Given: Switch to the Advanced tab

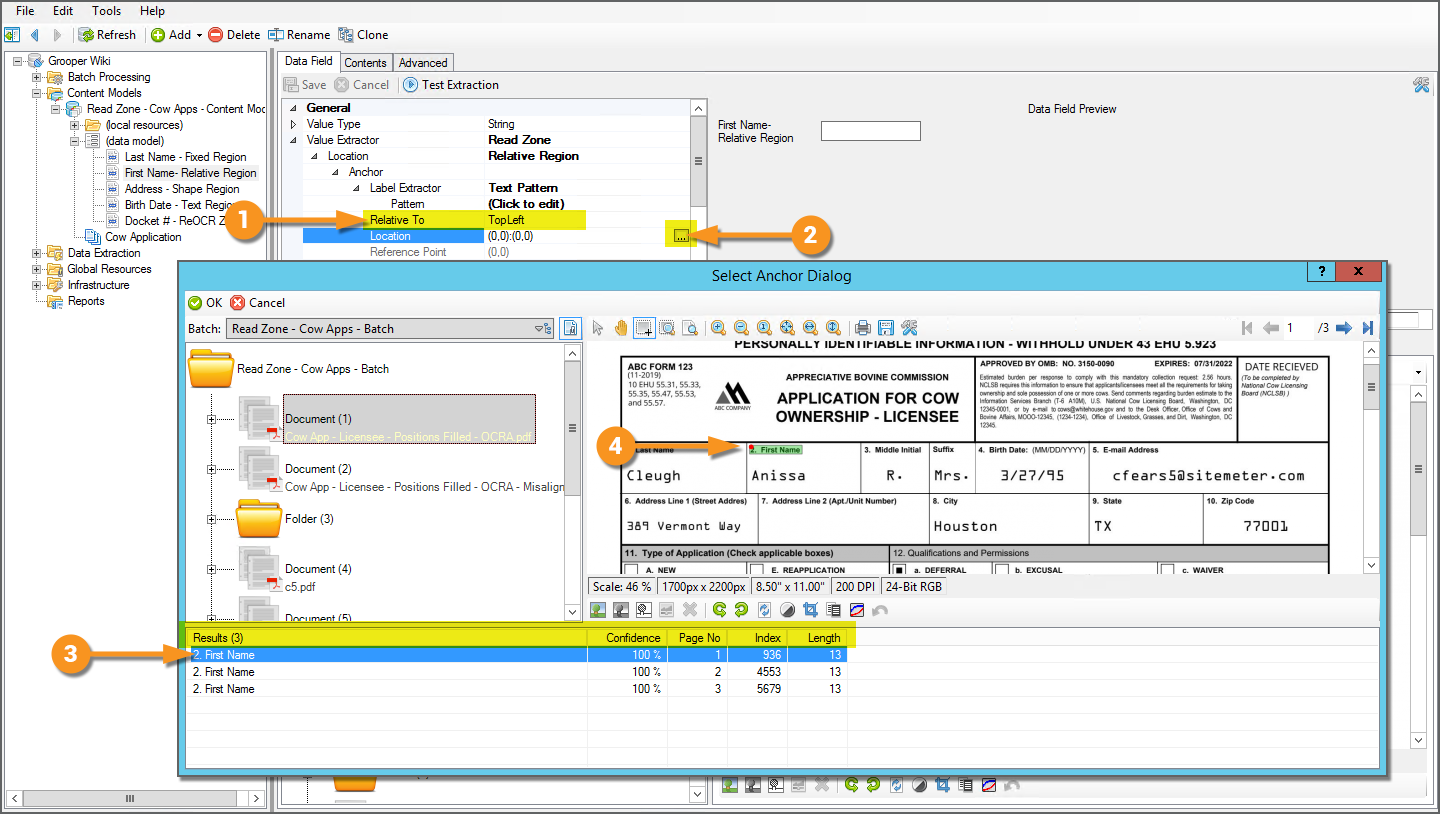Looking at the screenshot, I should coord(423,63).
